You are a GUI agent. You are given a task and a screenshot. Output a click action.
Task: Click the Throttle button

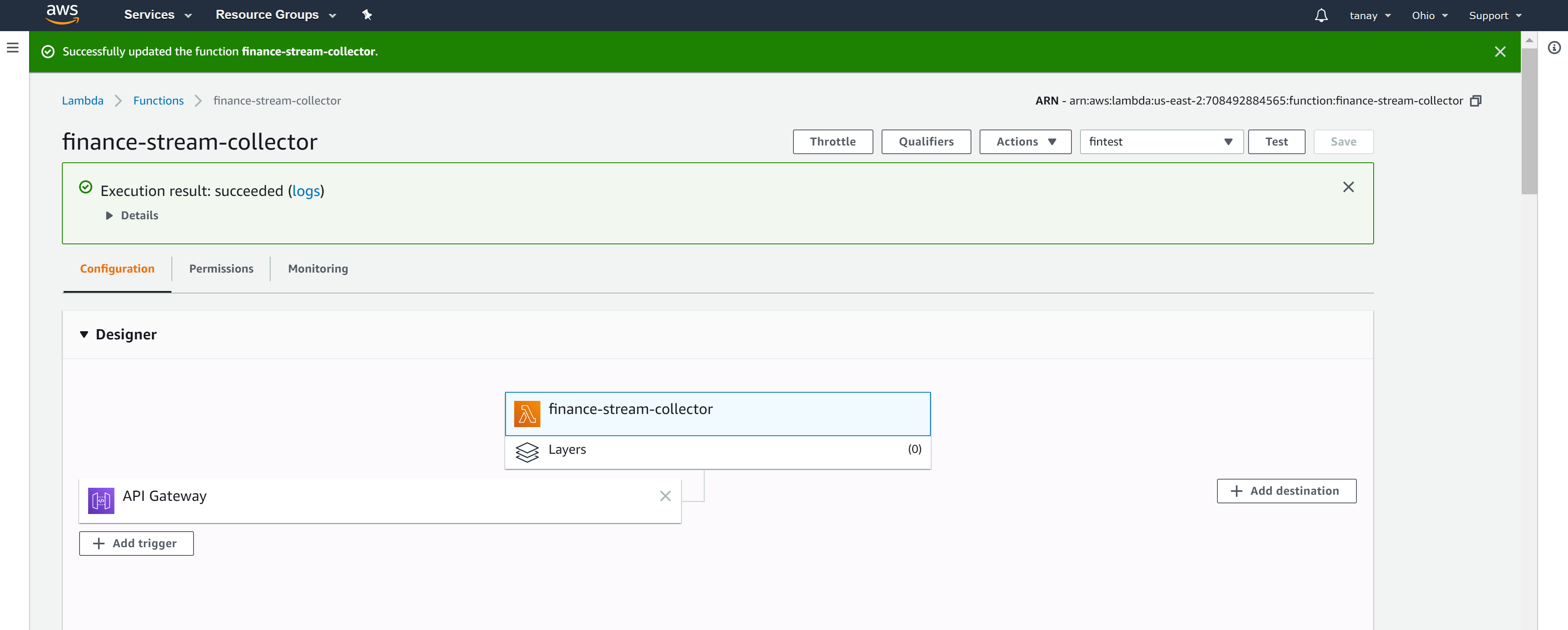click(x=833, y=141)
